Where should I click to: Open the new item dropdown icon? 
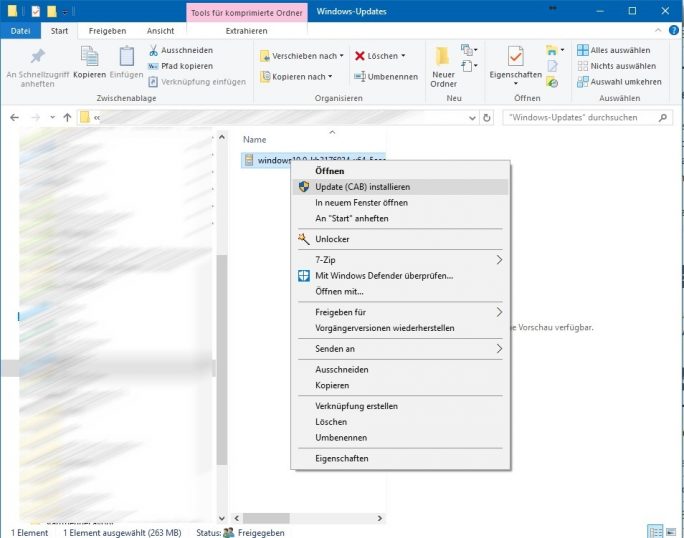pos(469,50)
